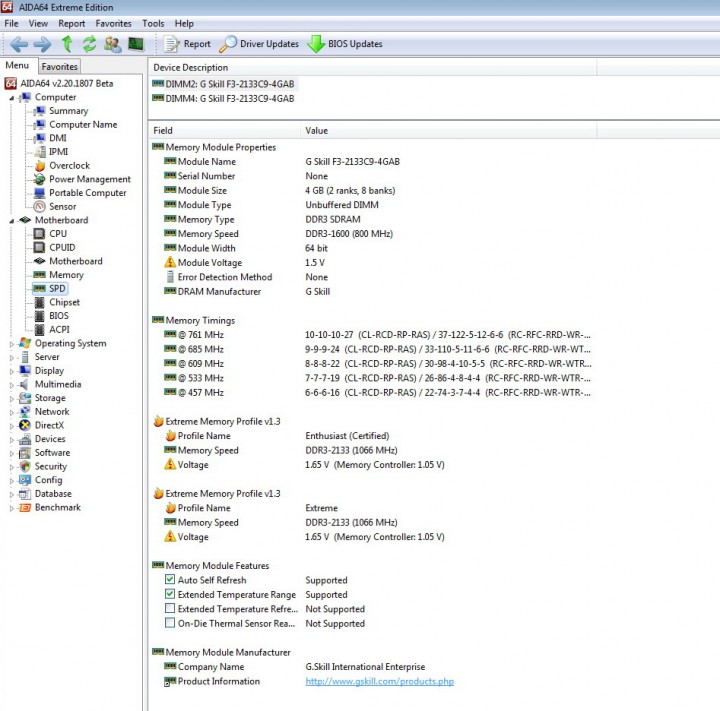Open the Overclock page flame icon
Image resolution: width=720 pixels, height=711 pixels.
(40, 165)
